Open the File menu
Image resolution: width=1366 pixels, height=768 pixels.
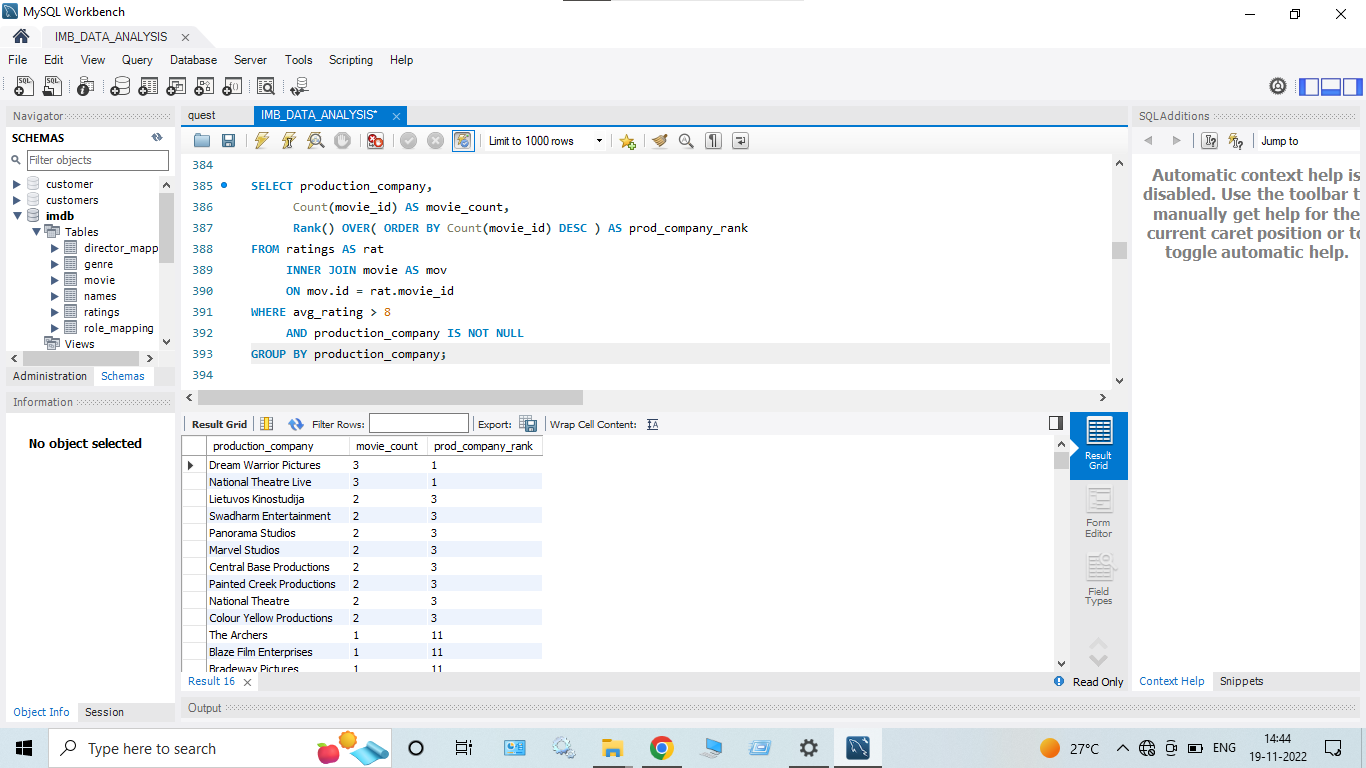17,60
